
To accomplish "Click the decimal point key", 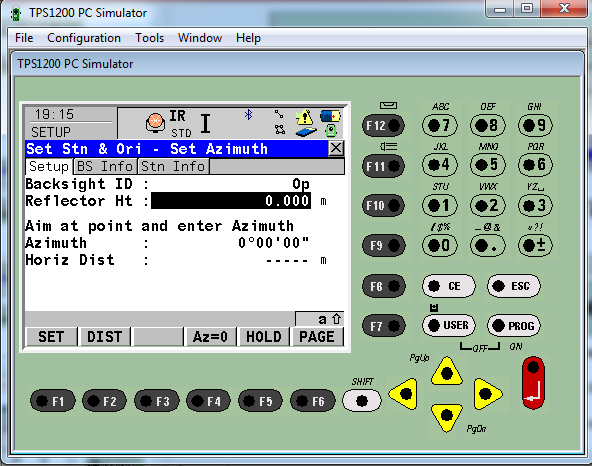I will click(x=487, y=245).
